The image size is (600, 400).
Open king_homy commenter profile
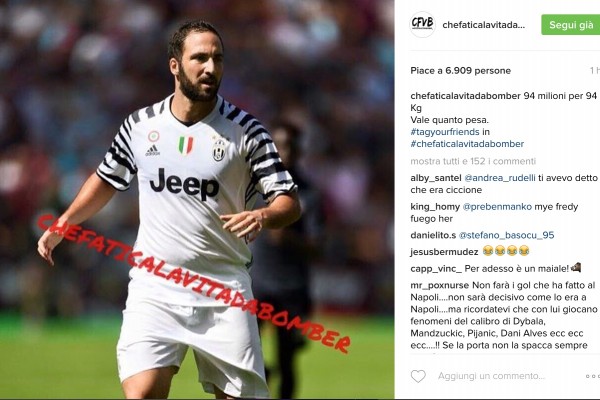pos(435,207)
